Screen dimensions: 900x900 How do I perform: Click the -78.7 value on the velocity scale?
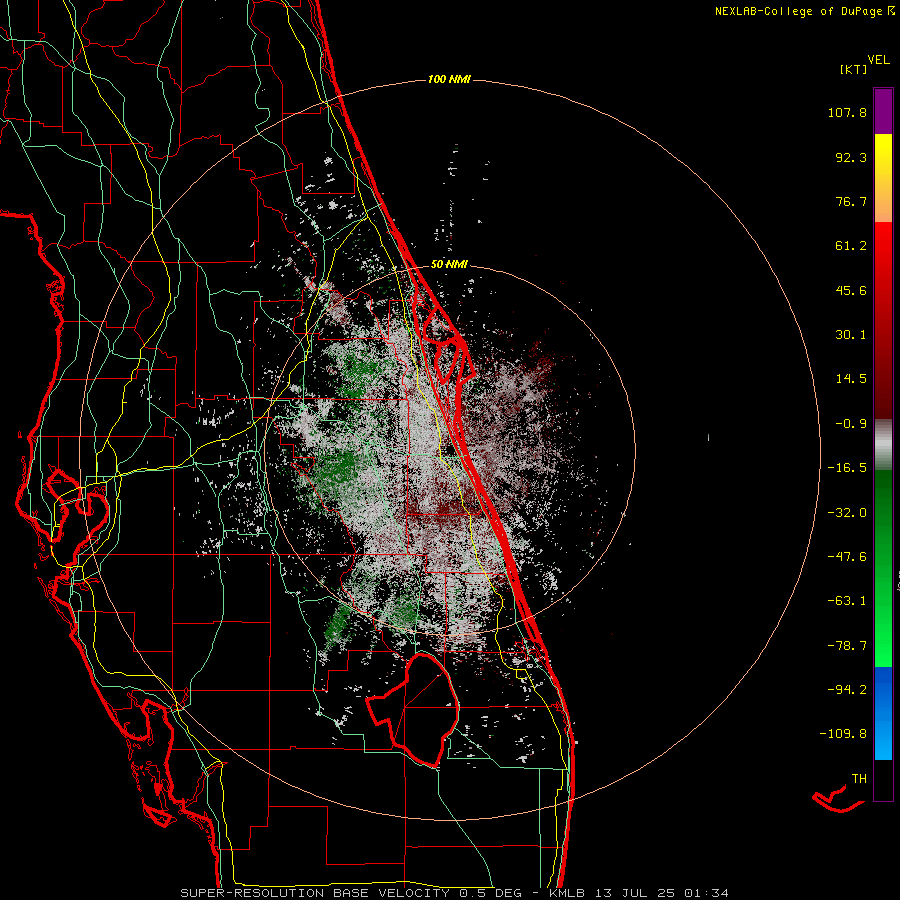847,646
